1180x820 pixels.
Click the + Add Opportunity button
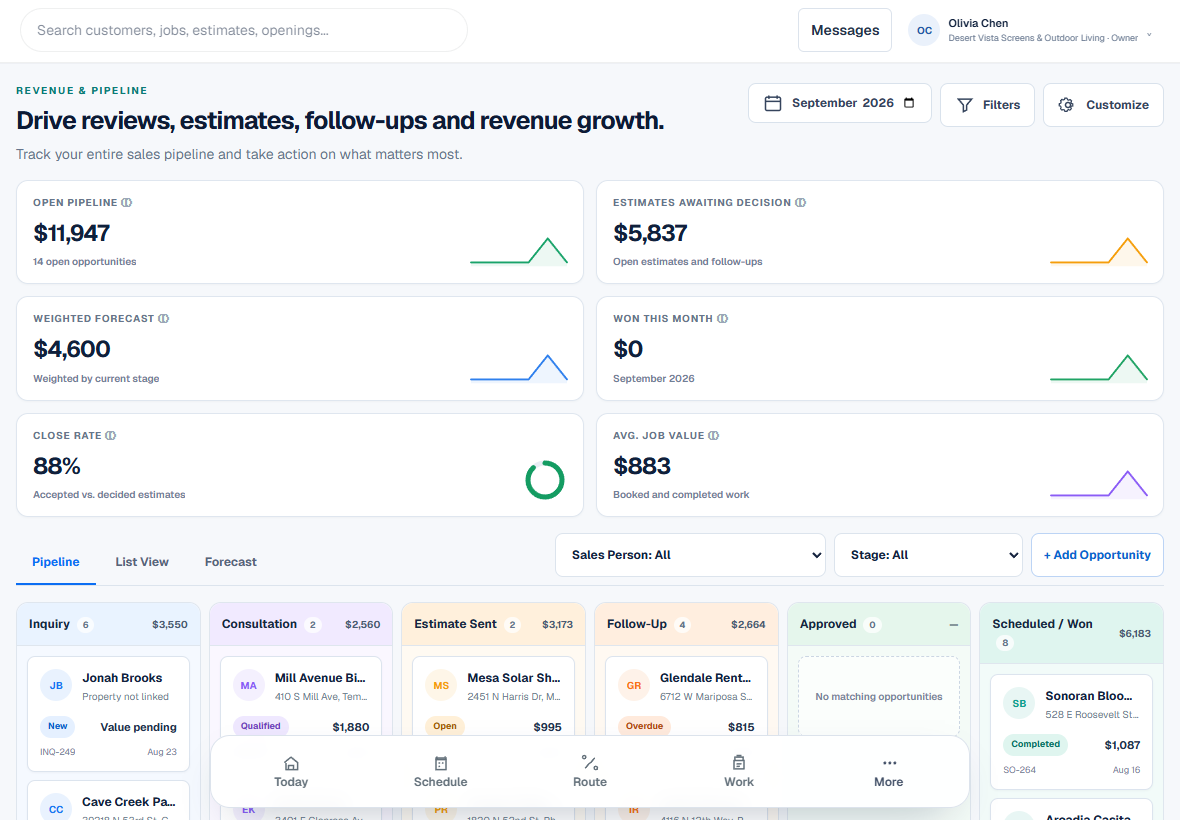[x=1097, y=555]
